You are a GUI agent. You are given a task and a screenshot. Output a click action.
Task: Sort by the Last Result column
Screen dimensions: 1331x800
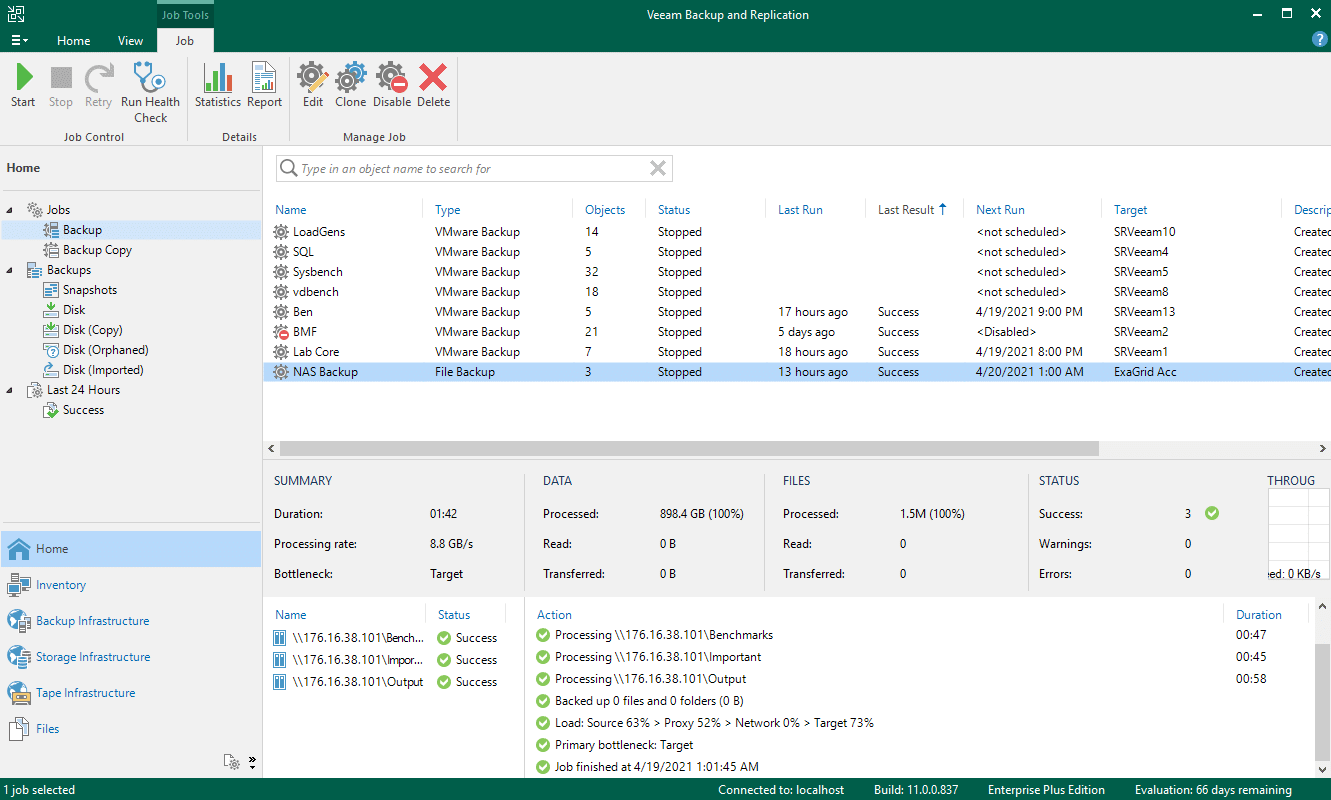tap(906, 210)
